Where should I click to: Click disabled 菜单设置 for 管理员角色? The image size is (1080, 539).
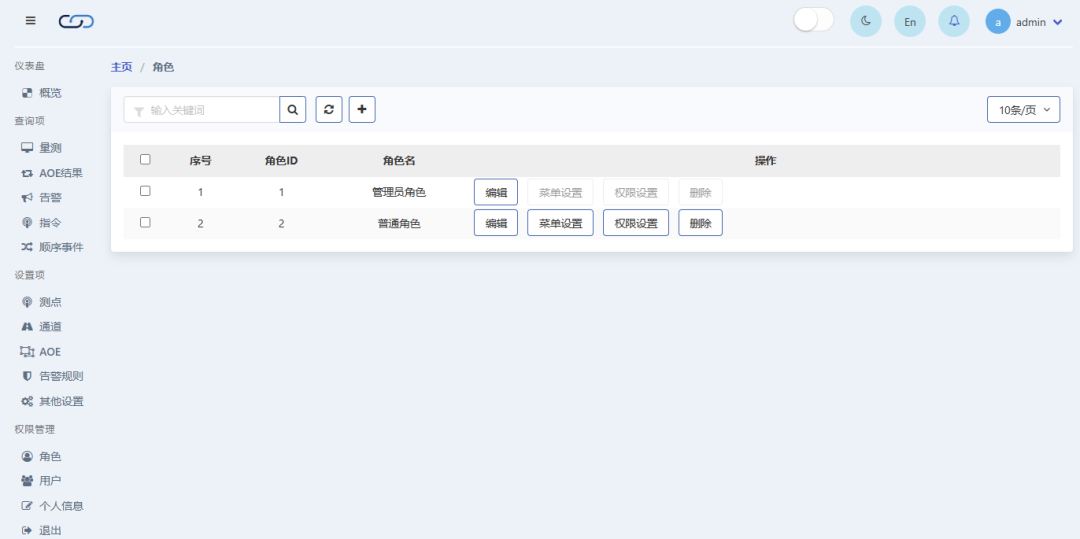(561, 192)
